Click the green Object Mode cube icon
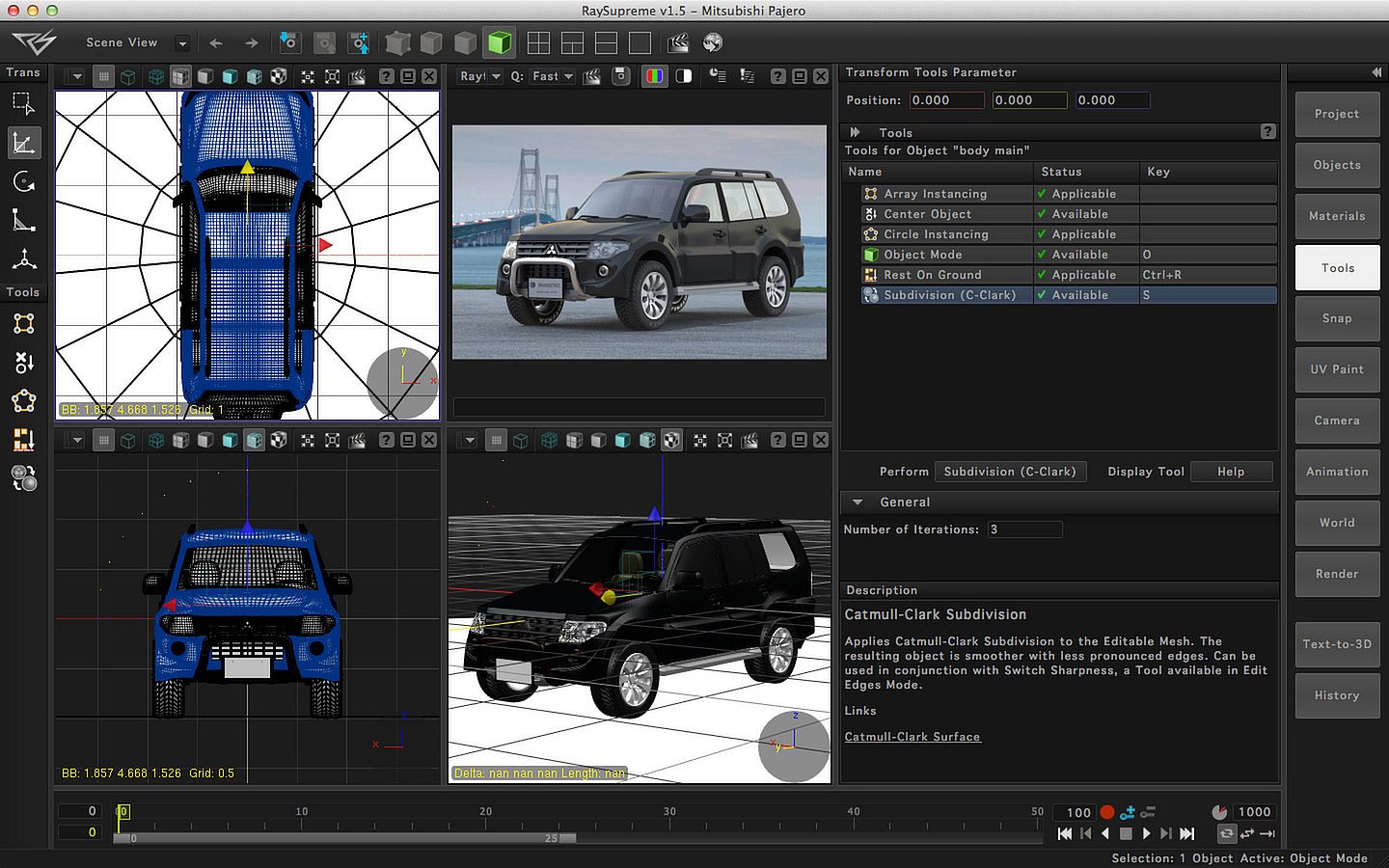This screenshot has height=868, width=1389. (x=499, y=42)
